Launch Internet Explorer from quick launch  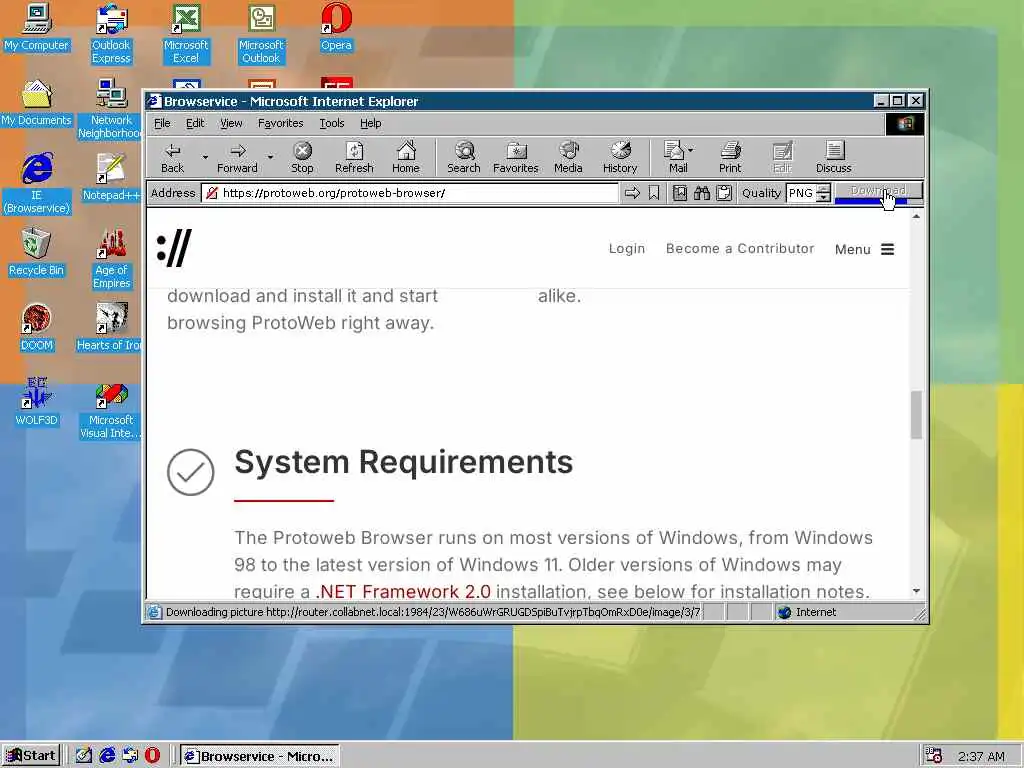coord(107,756)
